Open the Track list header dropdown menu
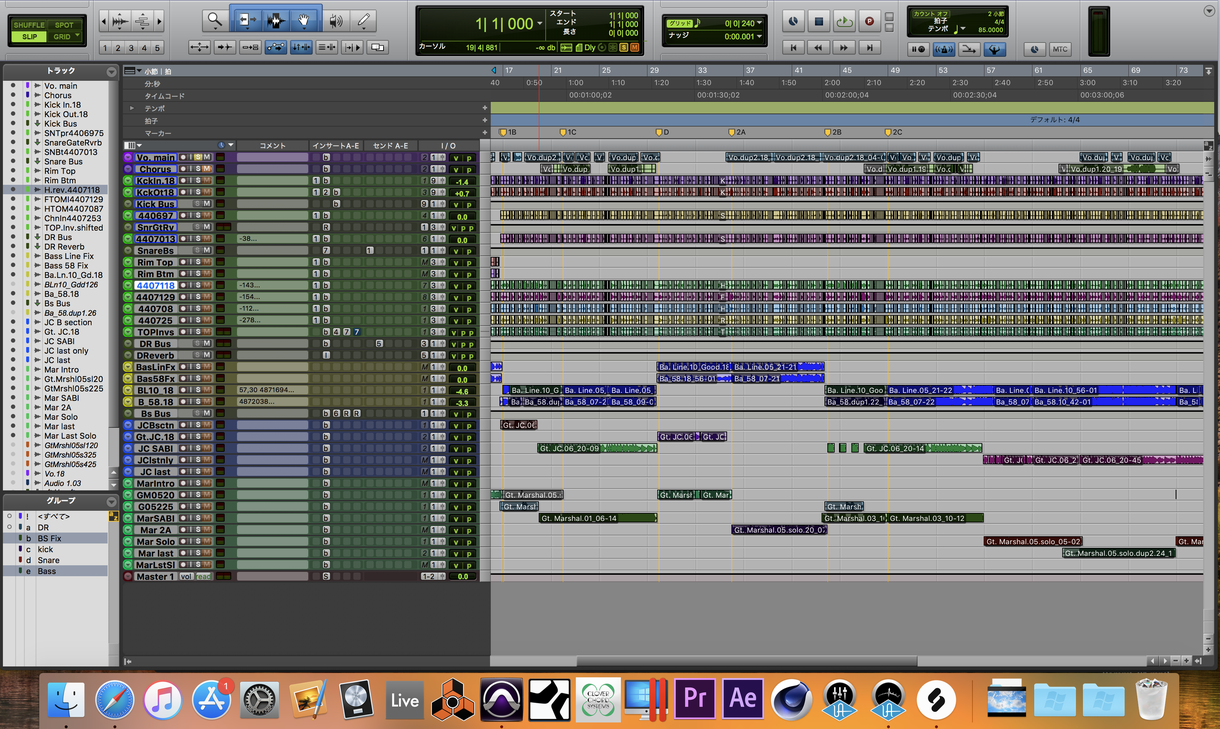This screenshot has height=729, width=1220. 111,72
